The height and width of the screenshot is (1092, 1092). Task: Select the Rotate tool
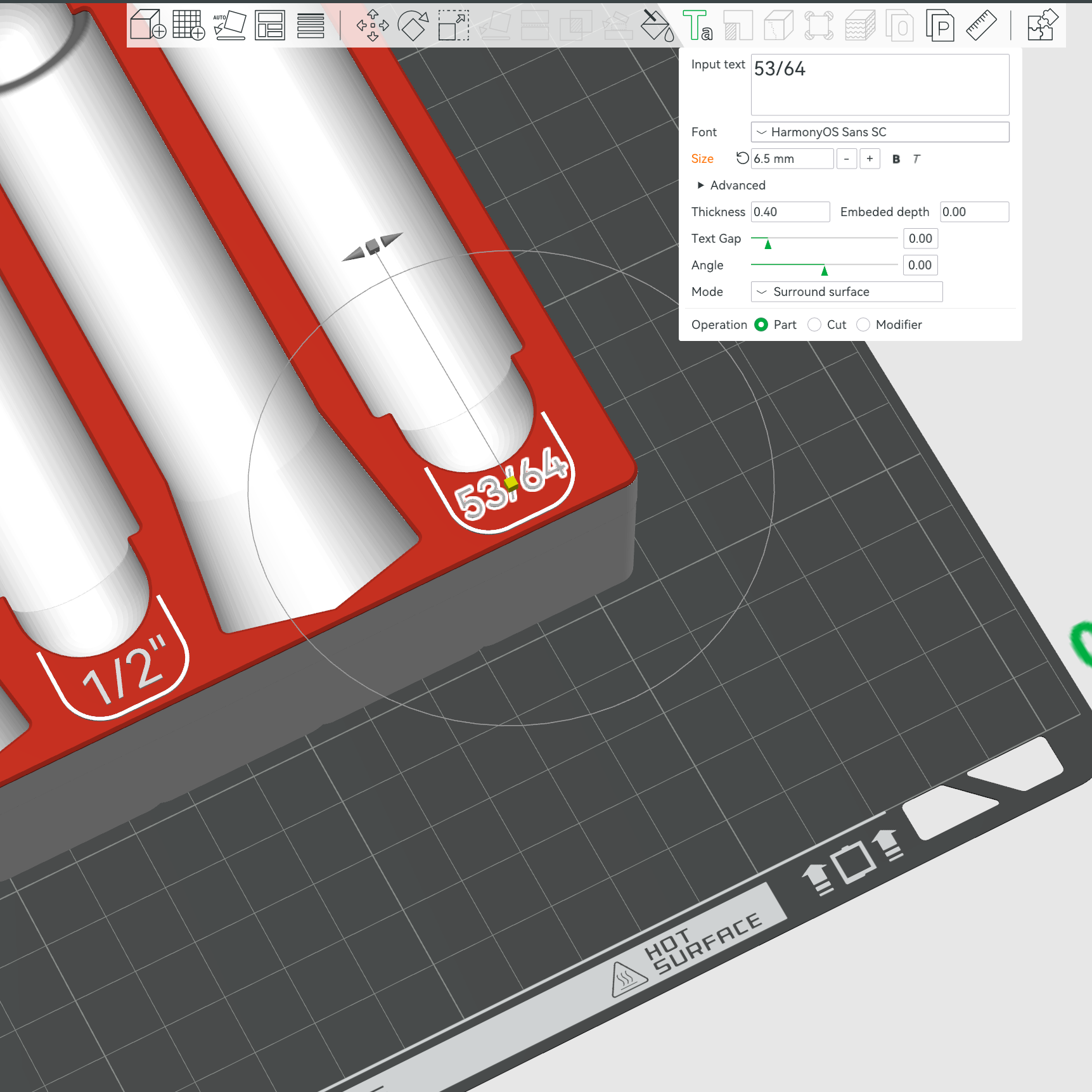tap(413, 25)
